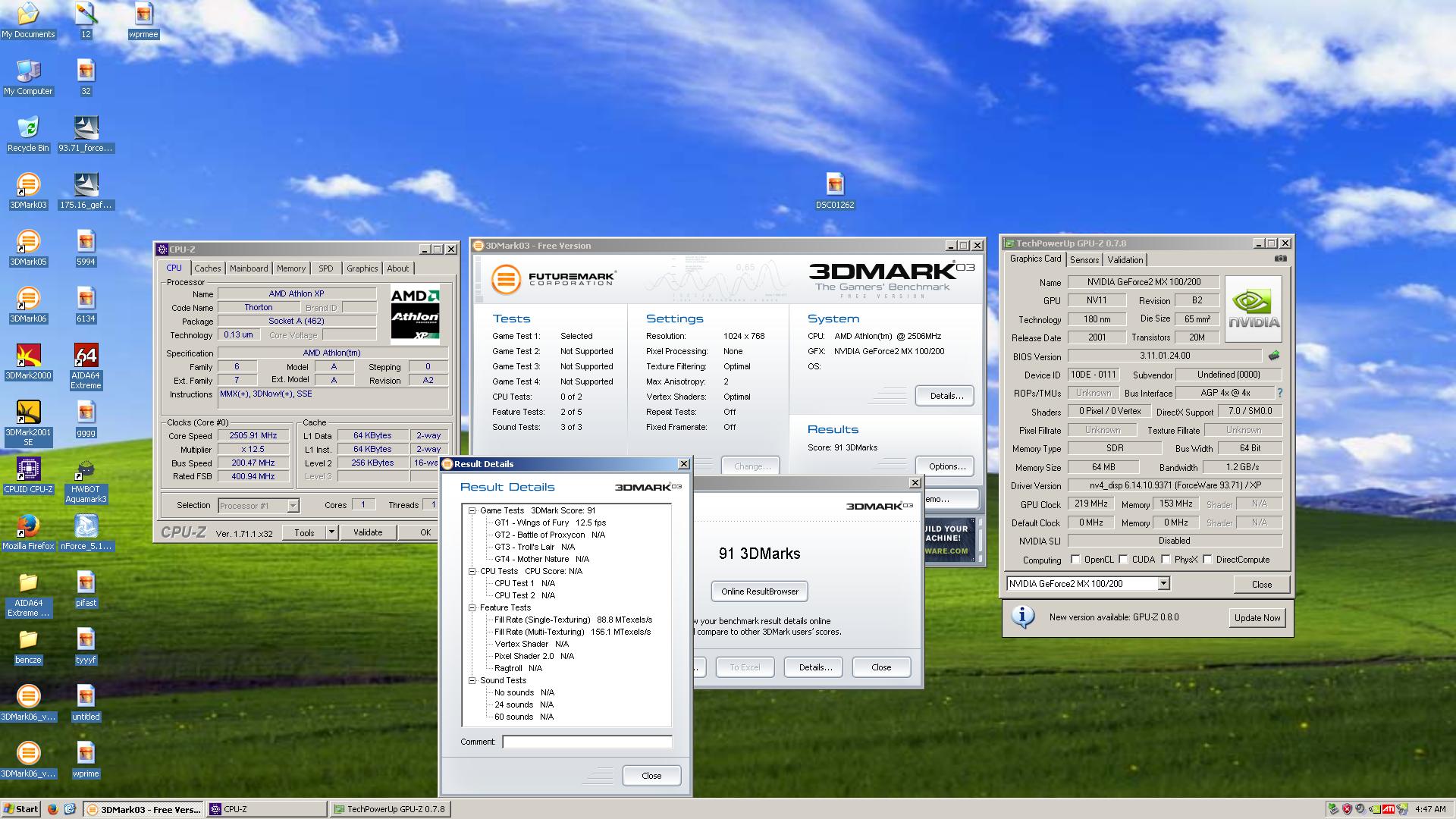Image resolution: width=1456 pixels, height=819 pixels.
Task: Enable the CUDA checkbox in GPU-Z
Action: pos(1123,560)
